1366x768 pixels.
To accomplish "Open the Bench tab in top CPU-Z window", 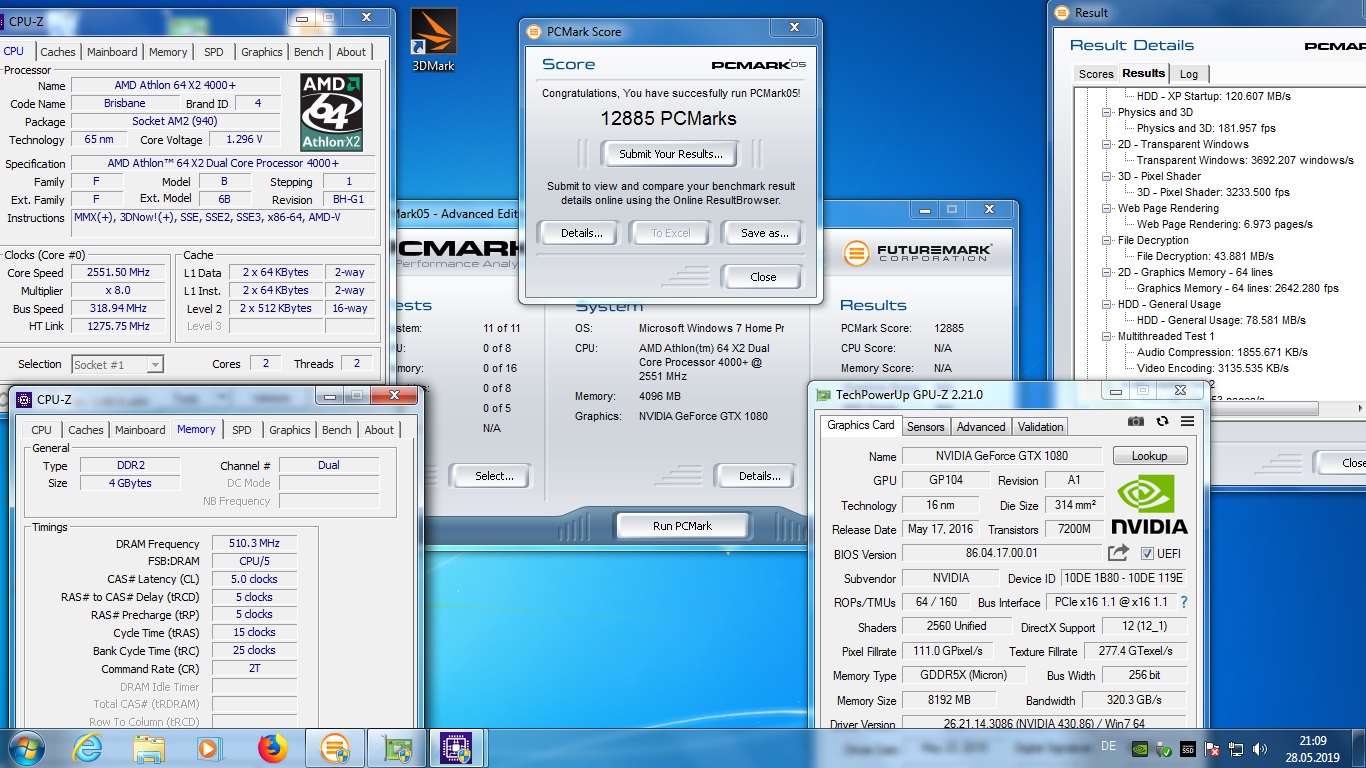I will click(x=309, y=52).
